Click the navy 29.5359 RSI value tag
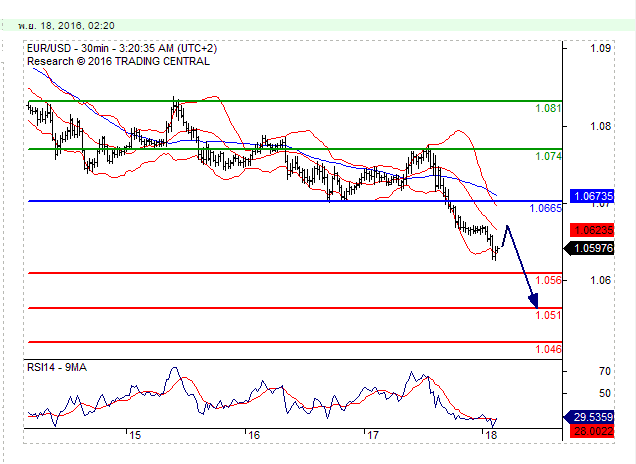Image resolution: width=636 pixels, height=464 pixels. coord(589,417)
